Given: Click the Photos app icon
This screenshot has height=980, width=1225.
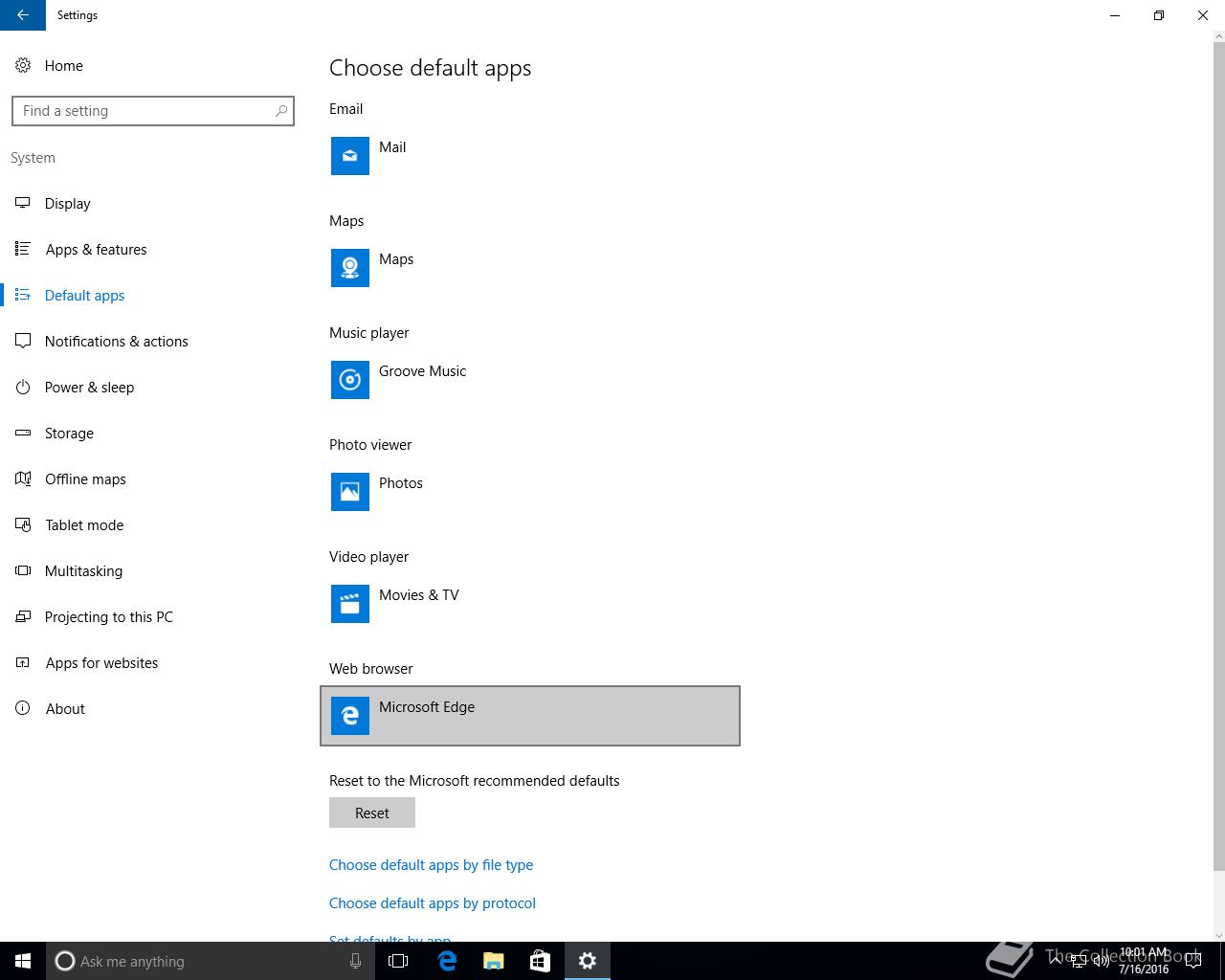Looking at the screenshot, I should pyautogui.click(x=349, y=492).
